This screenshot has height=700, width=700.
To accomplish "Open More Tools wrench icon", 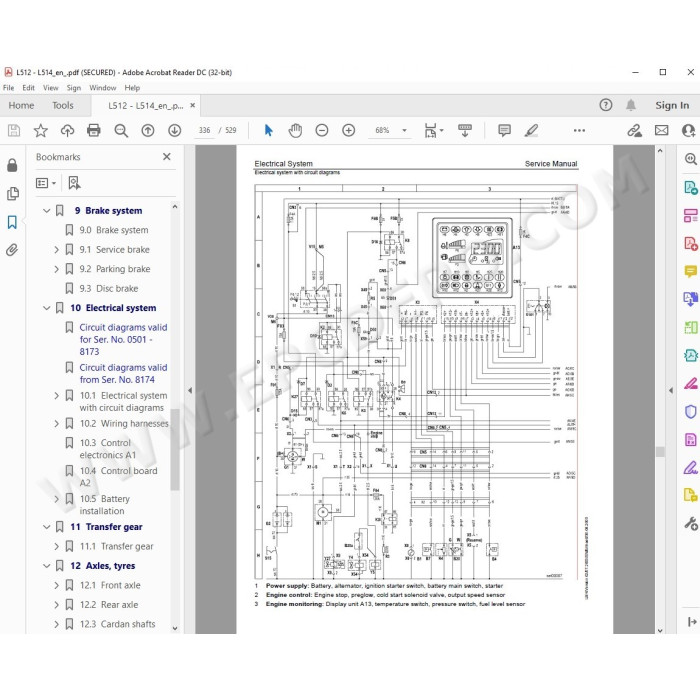I will [691, 523].
